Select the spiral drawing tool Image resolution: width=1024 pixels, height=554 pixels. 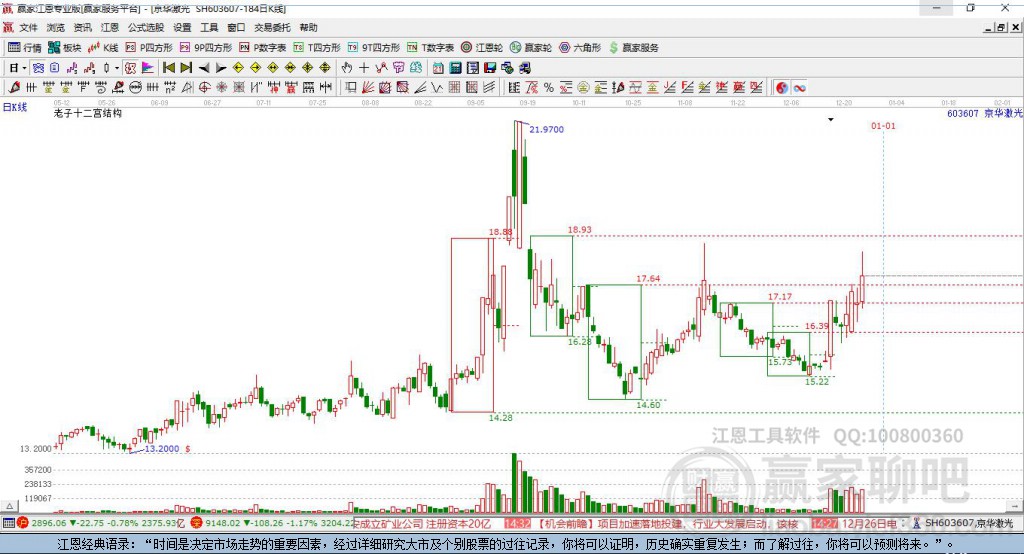(101, 88)
